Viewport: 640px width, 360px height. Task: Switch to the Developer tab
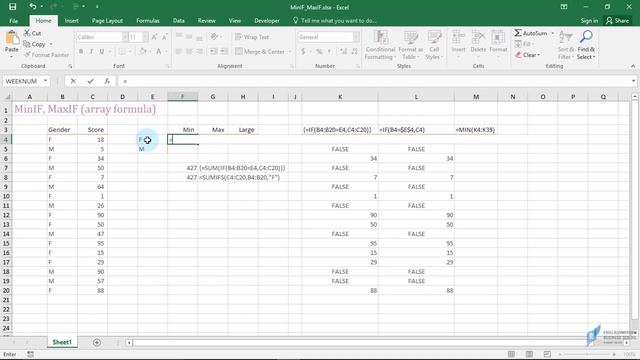[x=267, y=20]
